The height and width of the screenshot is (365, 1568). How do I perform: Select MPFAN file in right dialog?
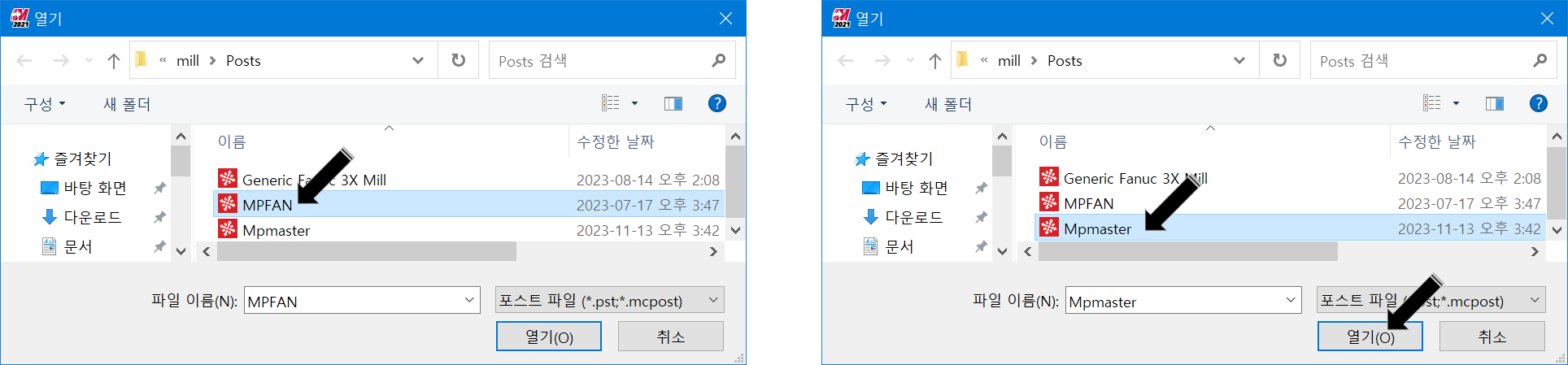[1290, 203]
